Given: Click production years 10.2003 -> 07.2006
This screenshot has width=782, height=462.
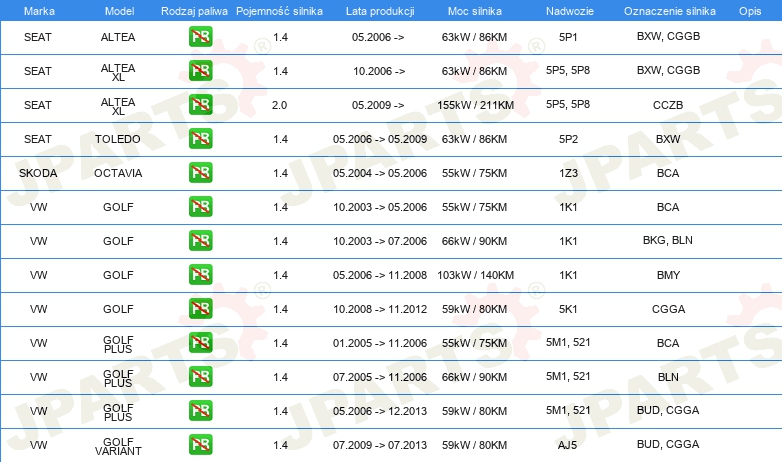Looking at the screenshot, I should click(380, 241).
